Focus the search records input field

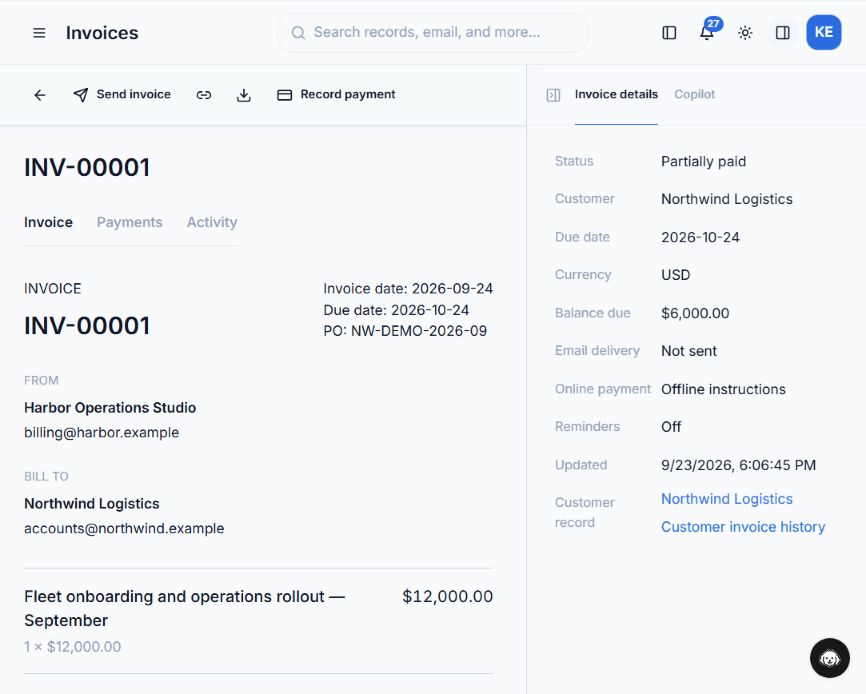click(432, 33)
